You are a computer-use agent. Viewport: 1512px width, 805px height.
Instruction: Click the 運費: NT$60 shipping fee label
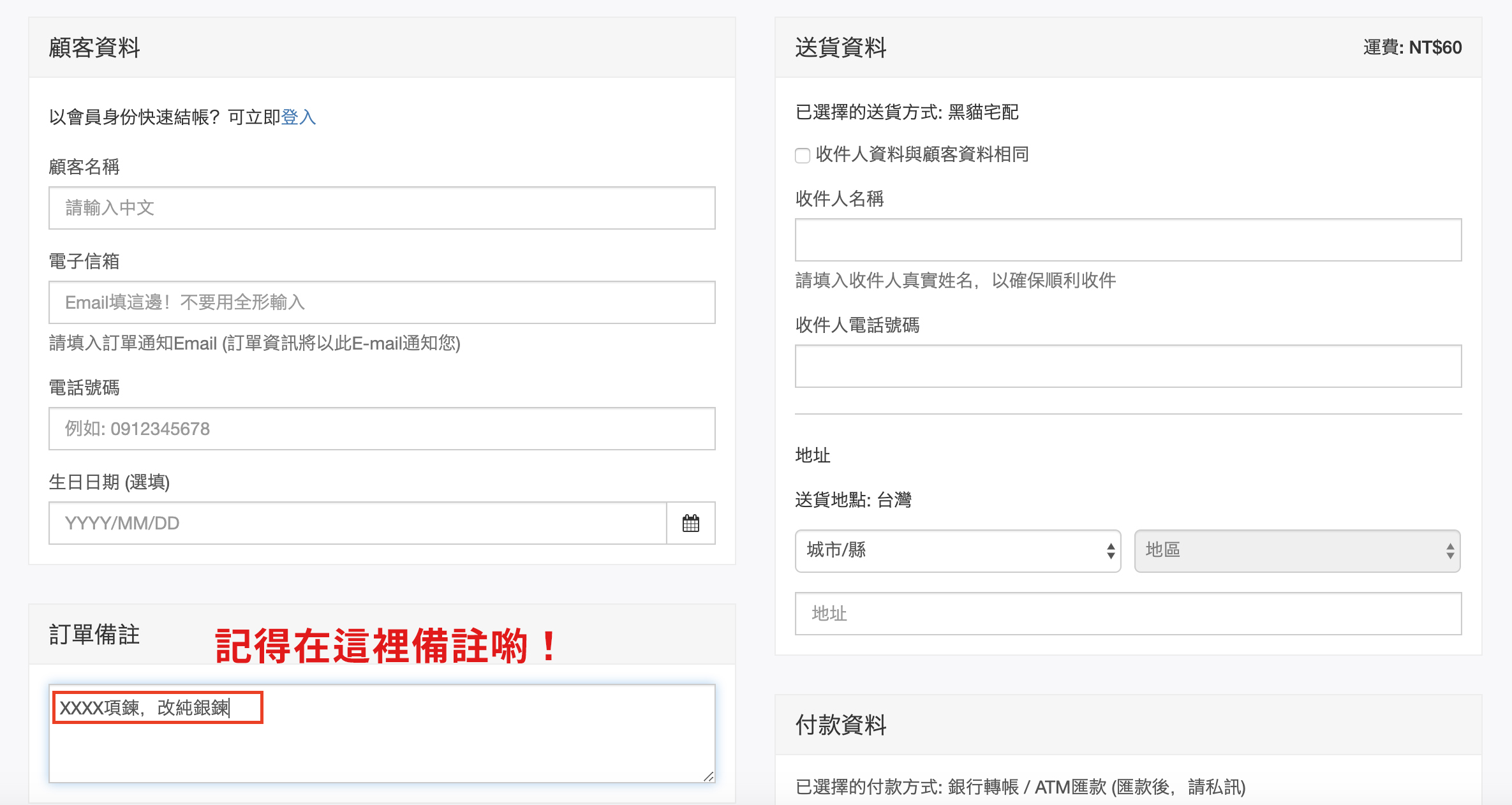click(1412, 48)
